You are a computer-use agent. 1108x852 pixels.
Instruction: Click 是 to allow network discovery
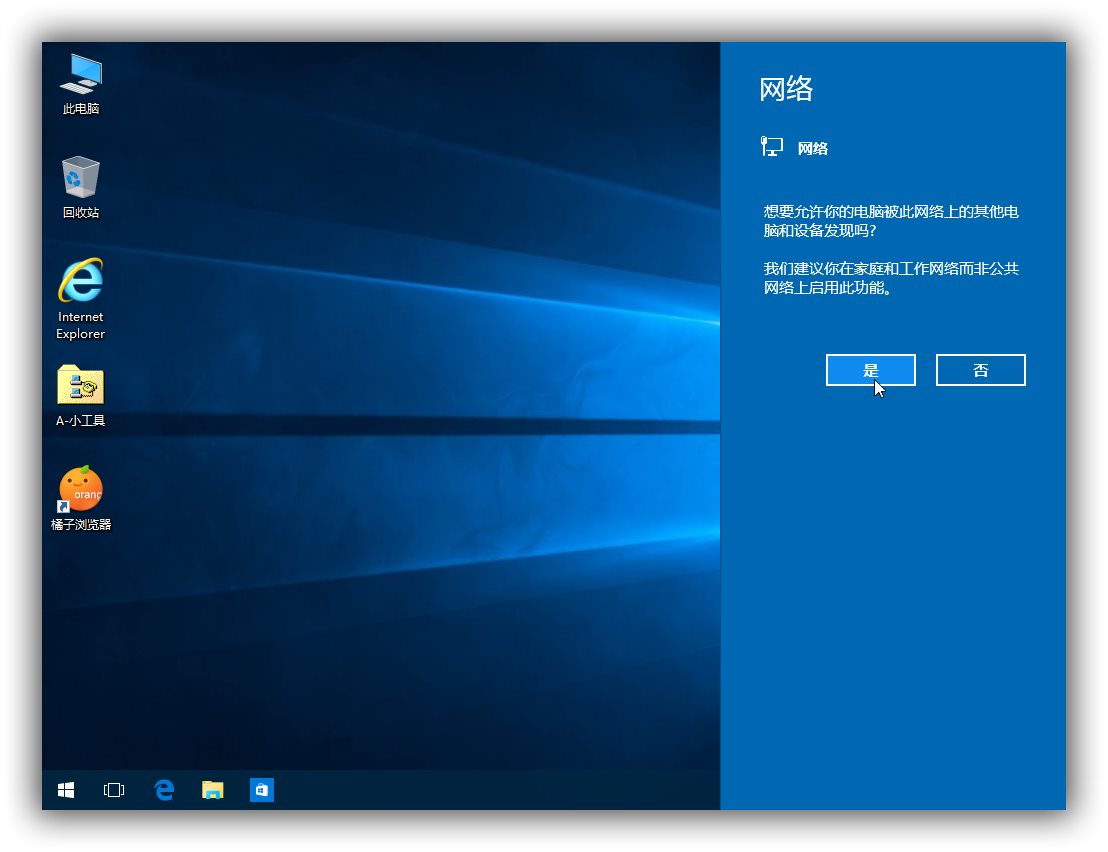tap(871, 370)
